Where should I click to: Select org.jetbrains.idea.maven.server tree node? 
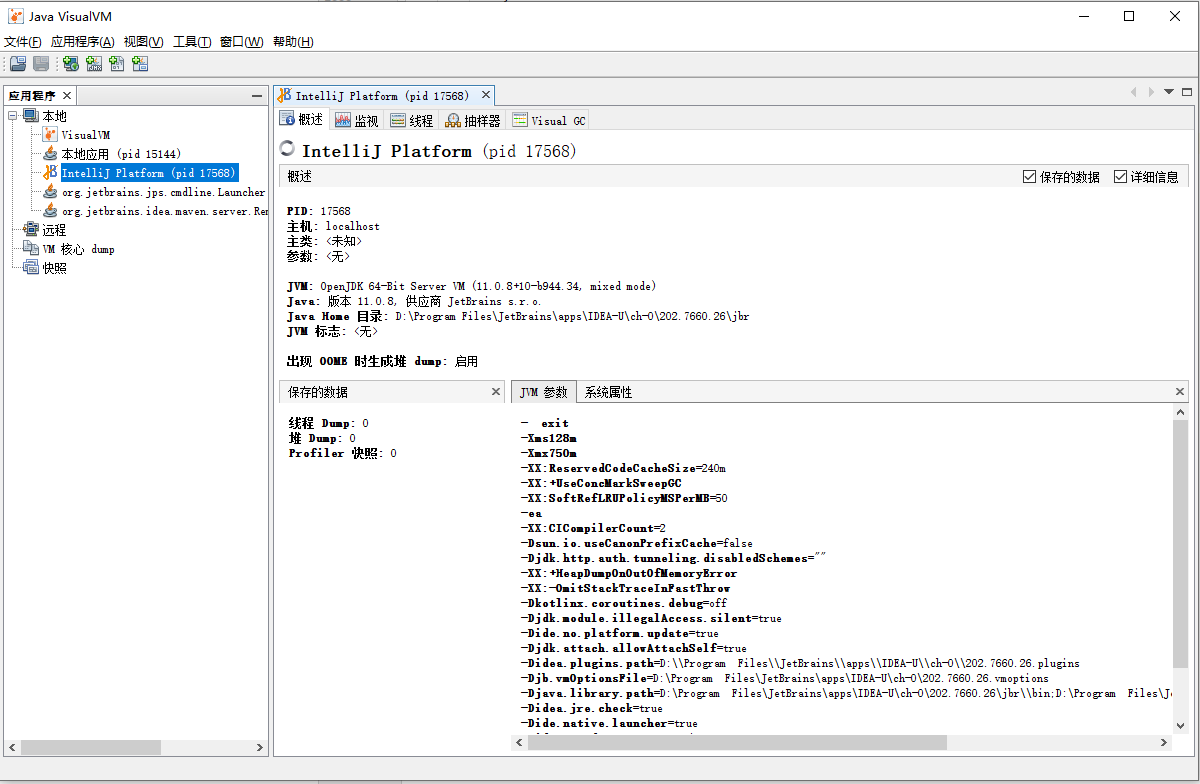point(164,211)
